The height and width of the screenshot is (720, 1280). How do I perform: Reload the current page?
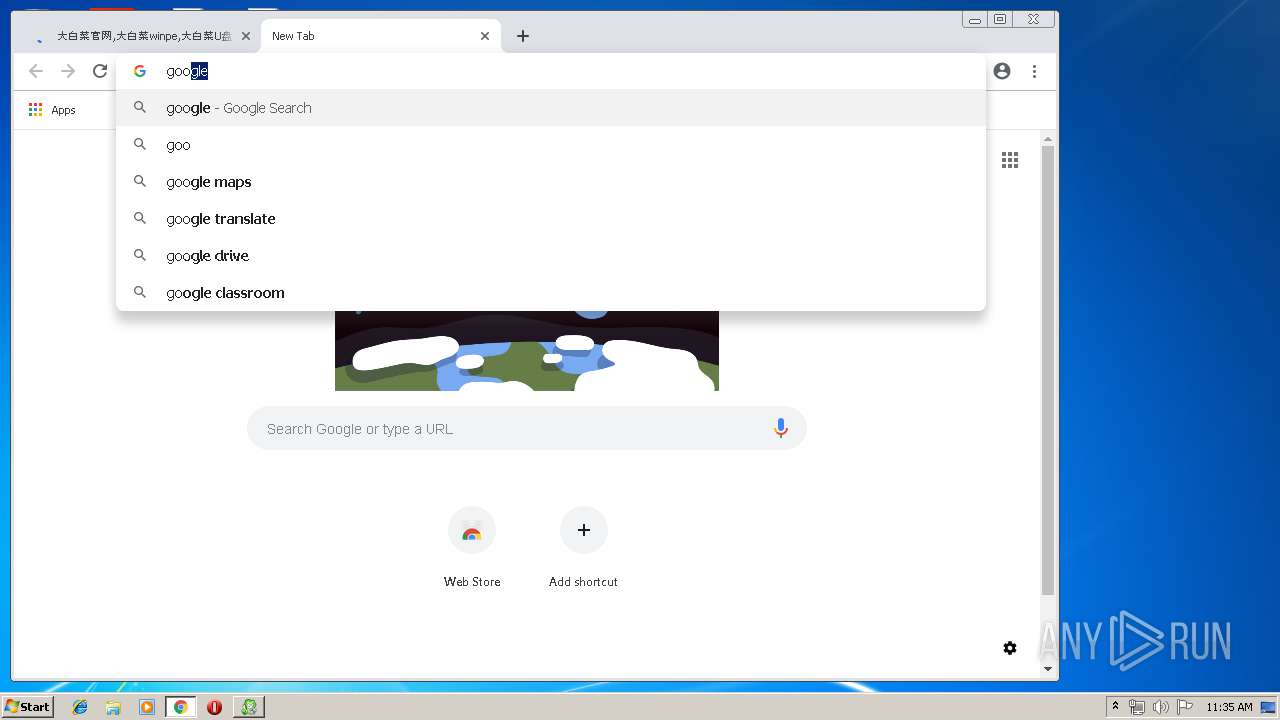pyautogui.click(x=100, y=71)
